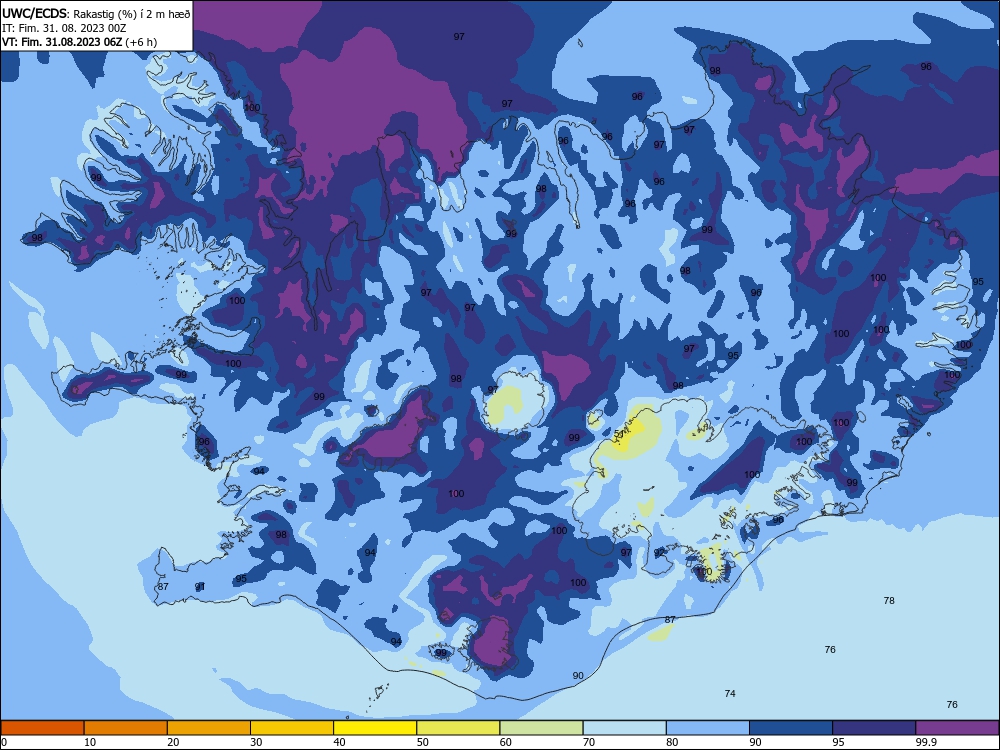Click the '74' humidity value over the sea
The image size is (1000, 750).
730,693
